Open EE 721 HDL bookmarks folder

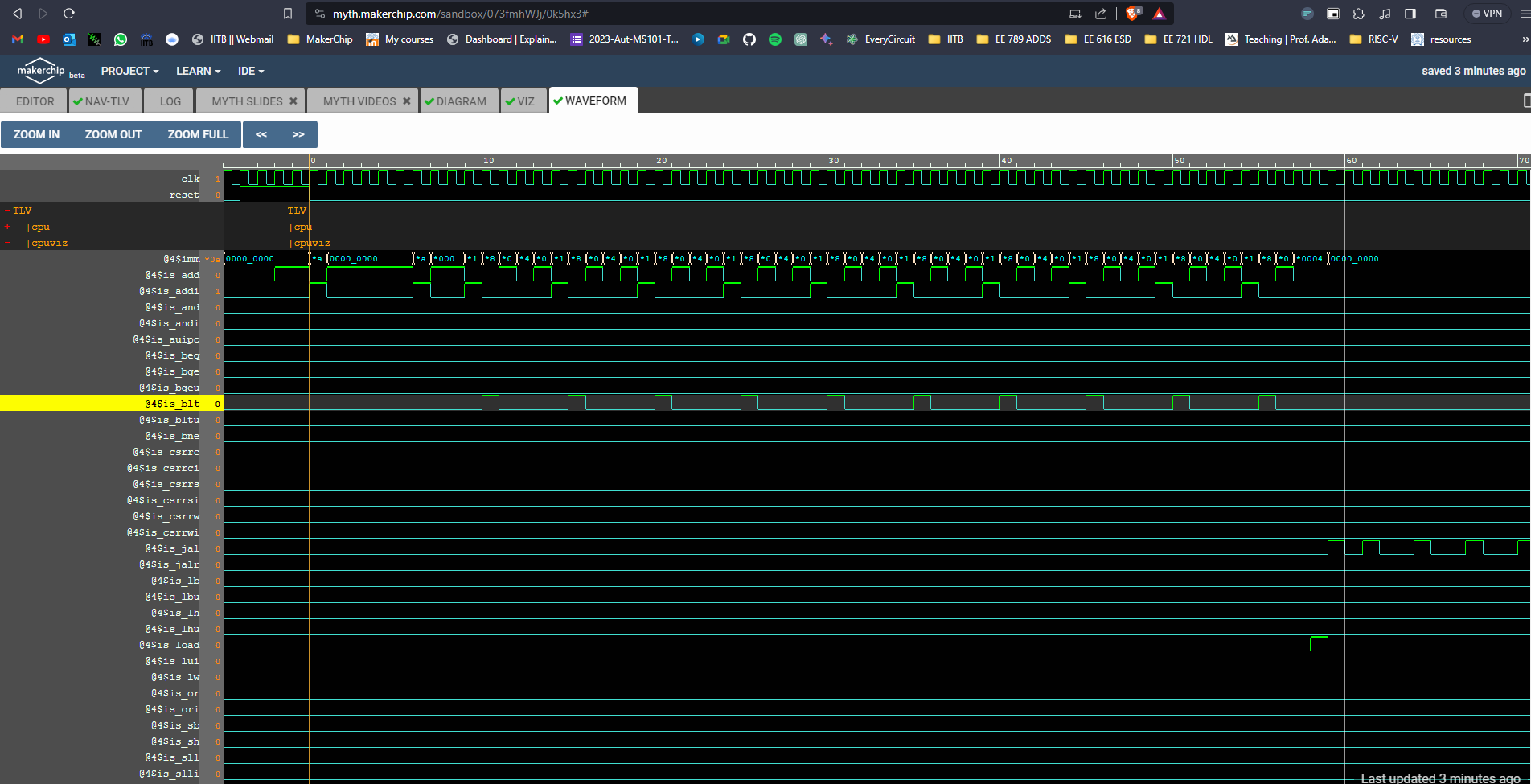(x=1178, y=39)
